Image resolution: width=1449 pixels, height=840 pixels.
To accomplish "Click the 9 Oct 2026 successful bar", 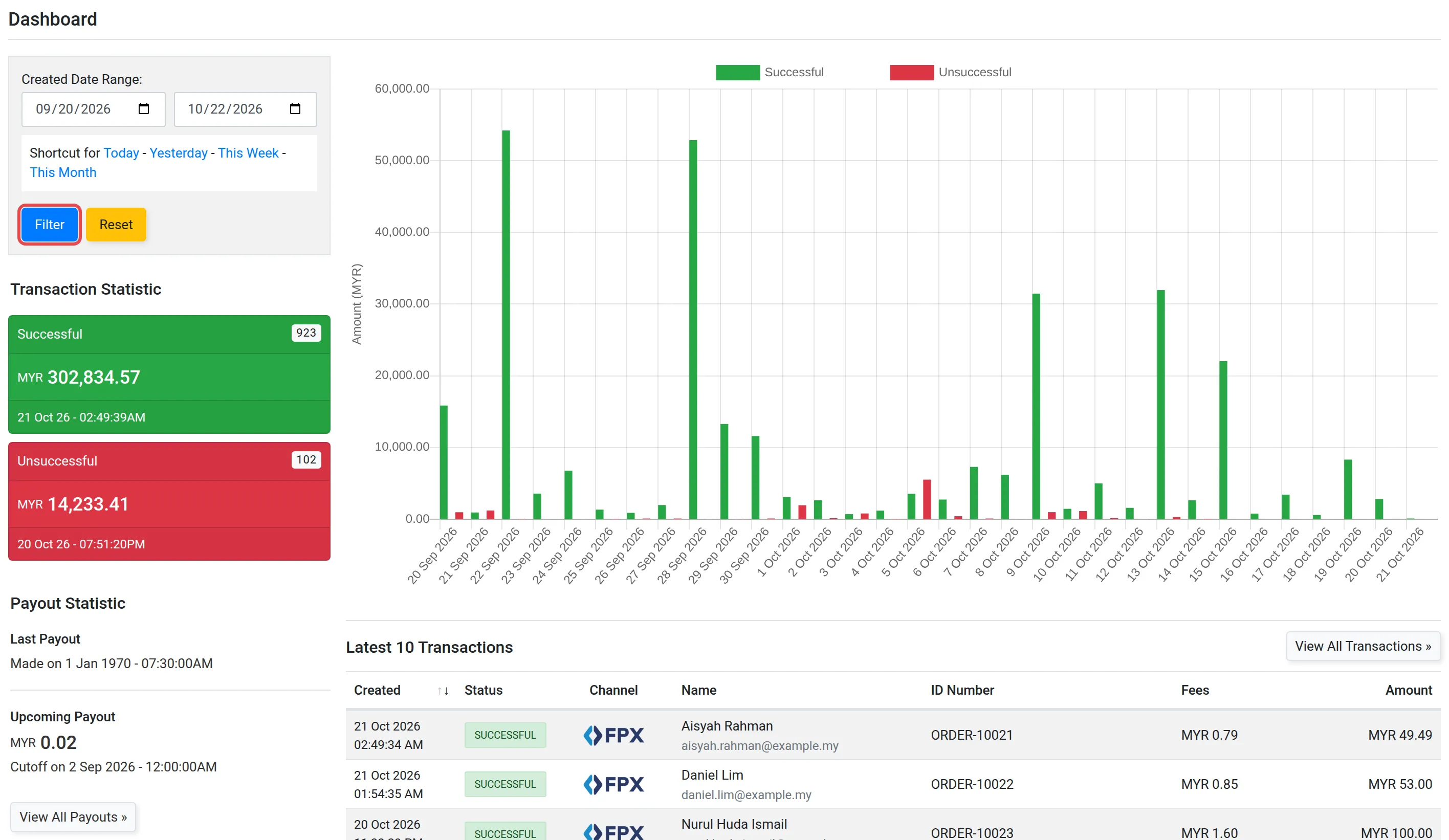I will click(x=1036, y=407).
